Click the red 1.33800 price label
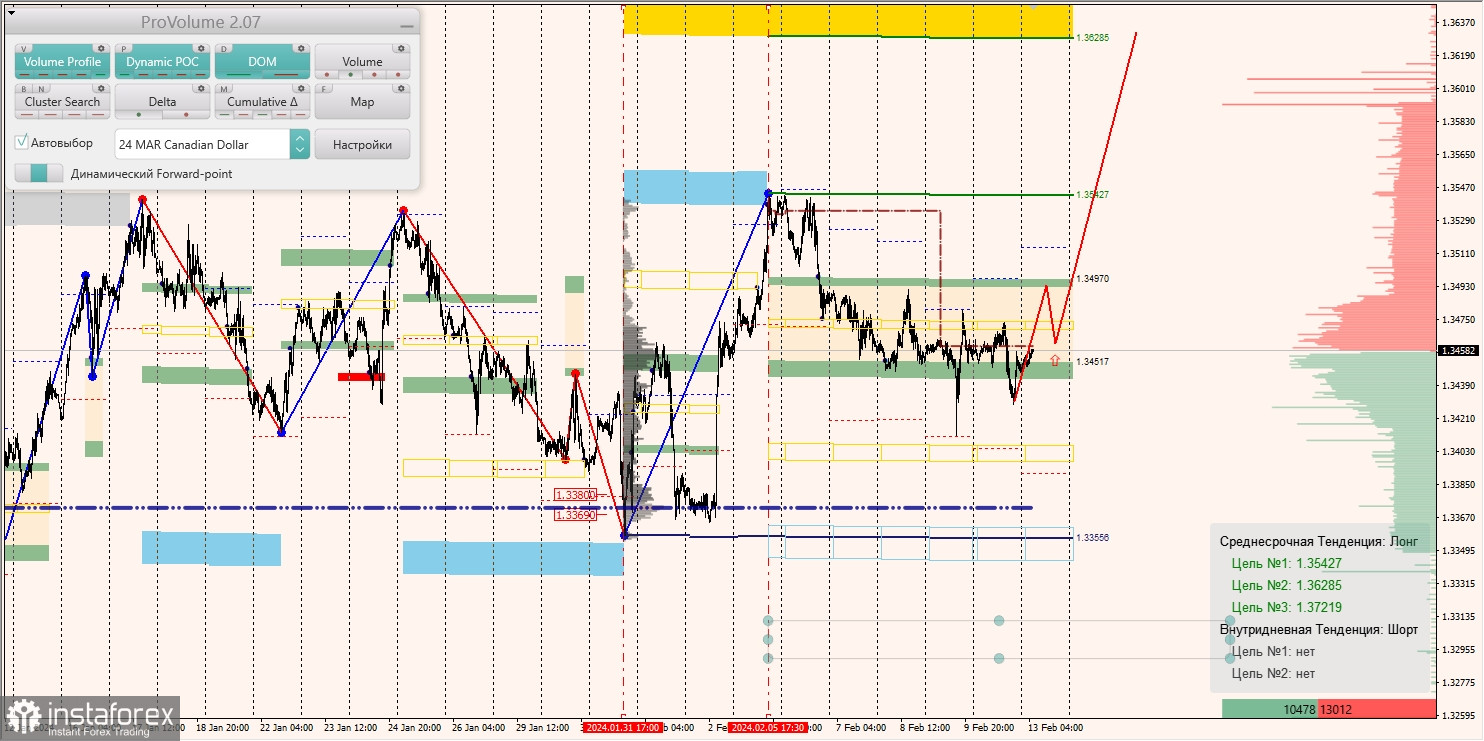The height and width of the screenshot is (741, 1484). [x=575, y=494]
